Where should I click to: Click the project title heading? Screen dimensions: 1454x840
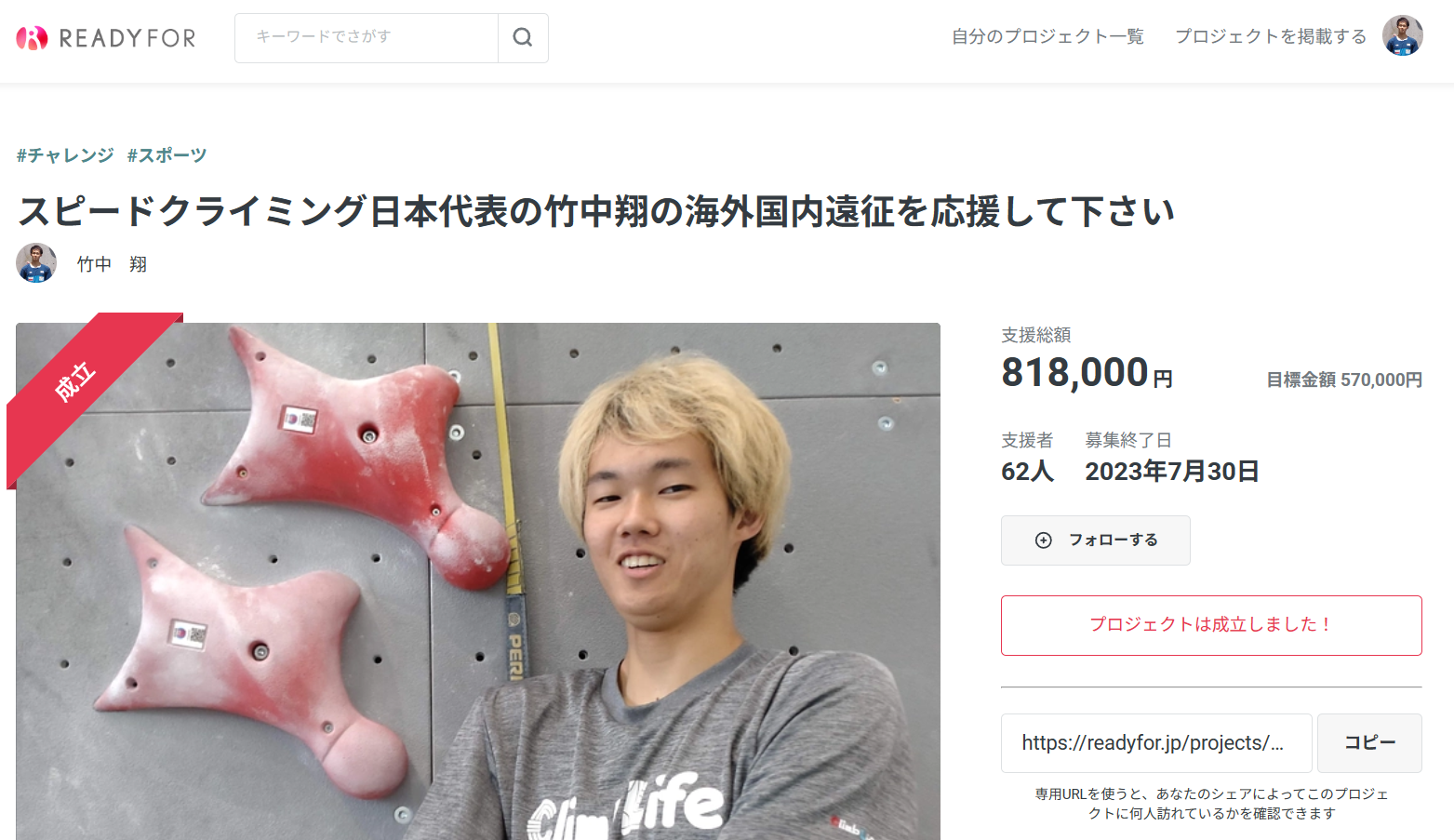coord(596,211)
